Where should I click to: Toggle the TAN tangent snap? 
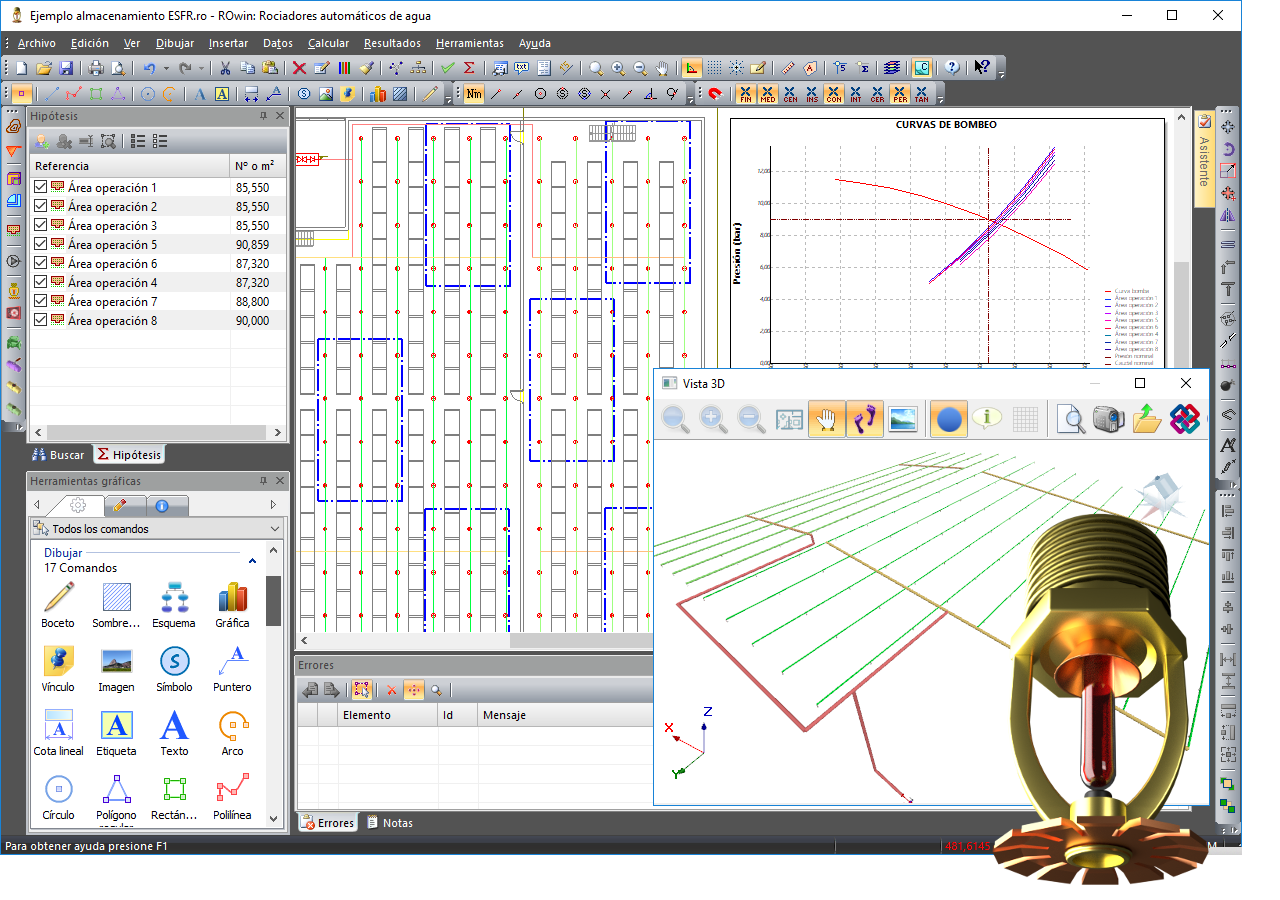pyautogui.click(x=921, y=95)
